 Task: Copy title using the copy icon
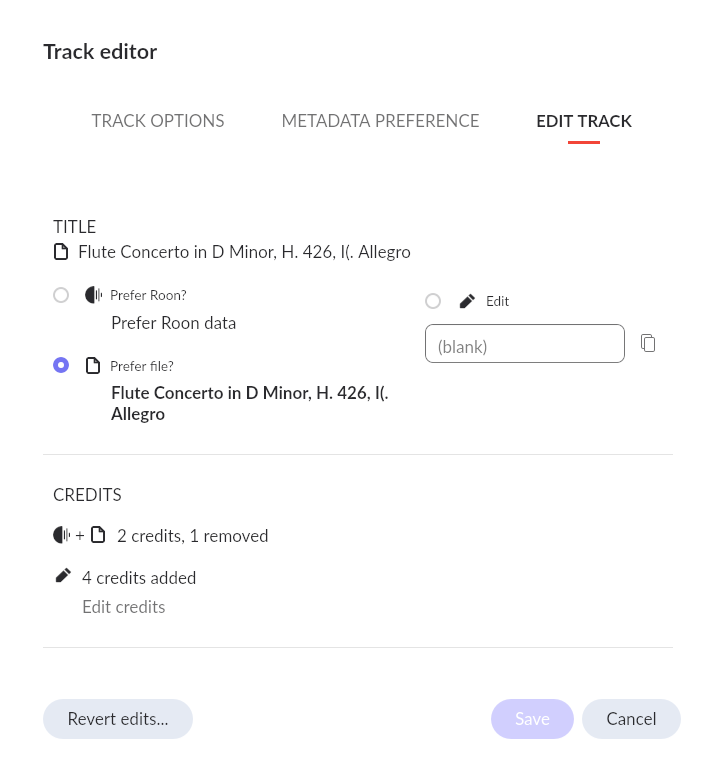648,343
